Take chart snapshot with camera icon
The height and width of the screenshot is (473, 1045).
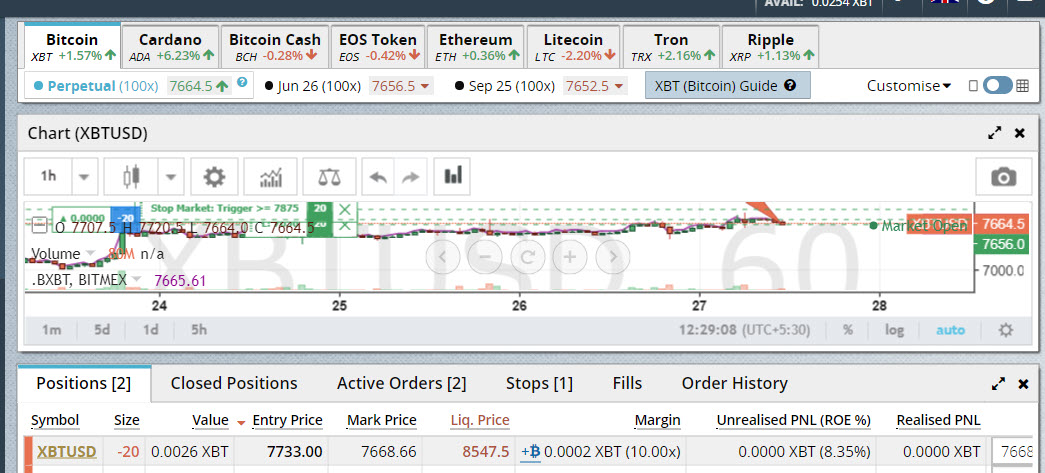pyautogui.click(x=1004, y=177)
